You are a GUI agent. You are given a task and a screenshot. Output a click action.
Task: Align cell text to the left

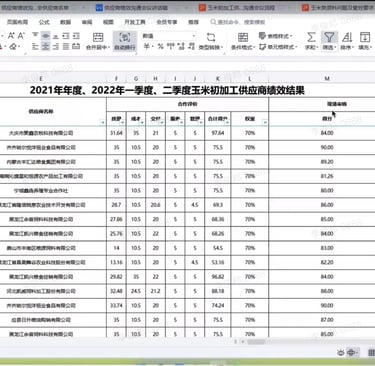click(35, 46)
